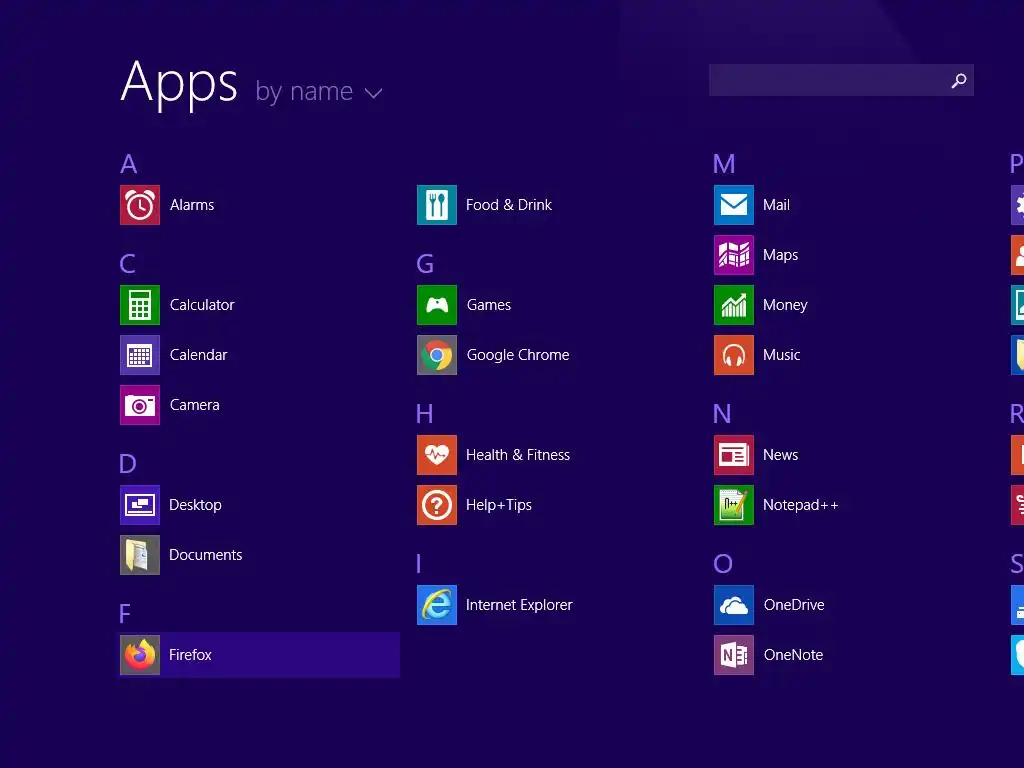Expand the 'by name' sort dropdown
This screenshot has width=1024, height=768.
319,92
